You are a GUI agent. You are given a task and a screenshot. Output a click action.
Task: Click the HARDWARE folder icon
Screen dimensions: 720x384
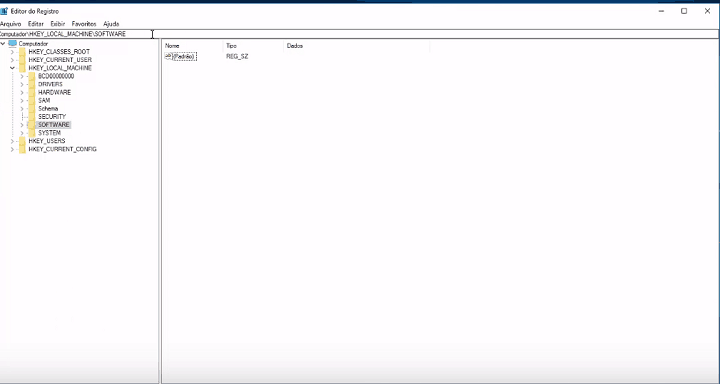(x=32, y=92)
